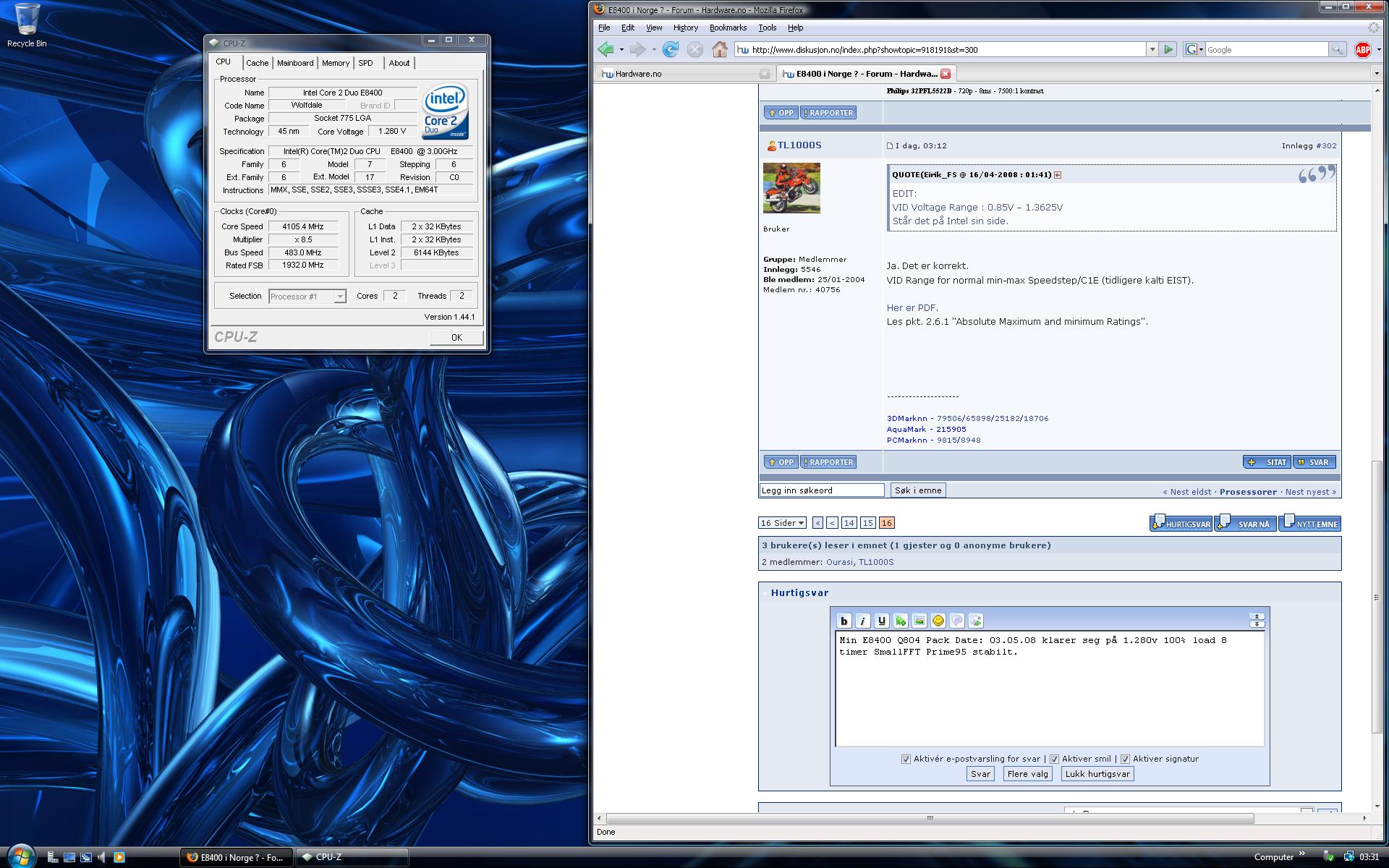
Task: Open the 'Her er PDF.' link
Action: point(912,308)
